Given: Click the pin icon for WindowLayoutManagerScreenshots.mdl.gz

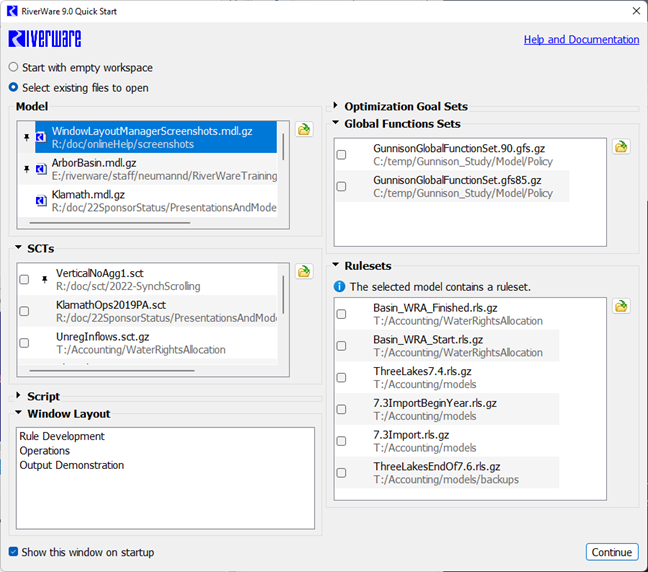Looking at the screenshot, I should tap(26, 137).
